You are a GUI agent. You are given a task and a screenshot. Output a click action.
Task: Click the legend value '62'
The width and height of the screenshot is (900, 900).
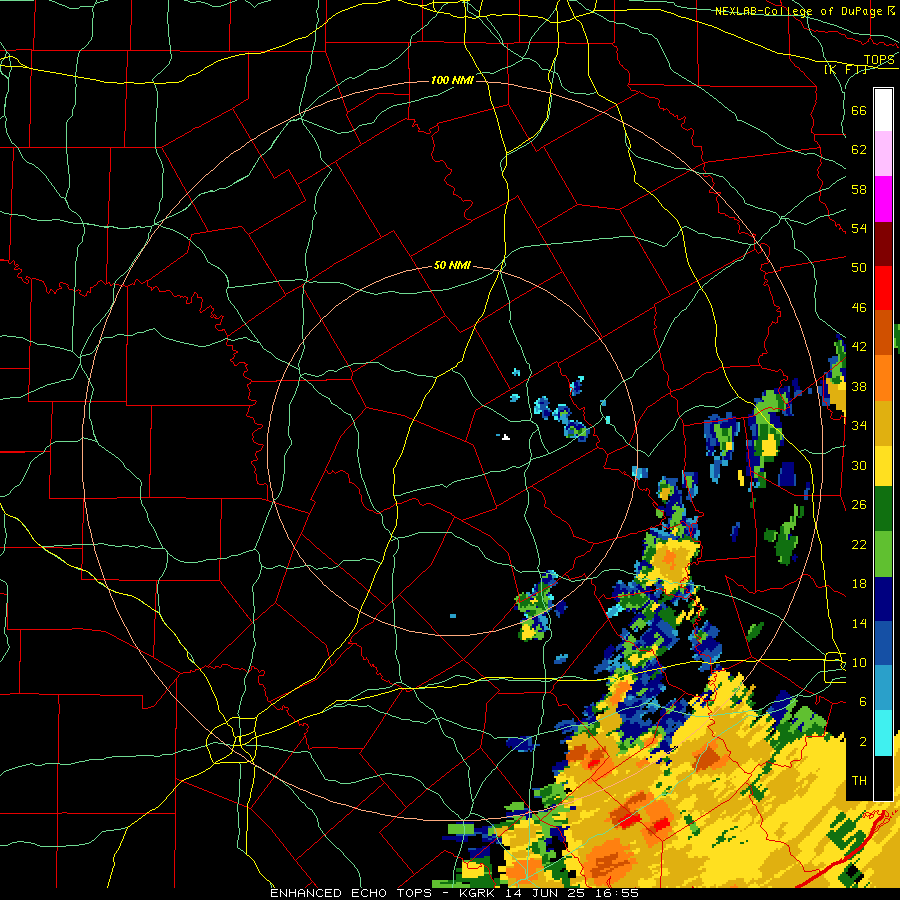pos(859,149)
